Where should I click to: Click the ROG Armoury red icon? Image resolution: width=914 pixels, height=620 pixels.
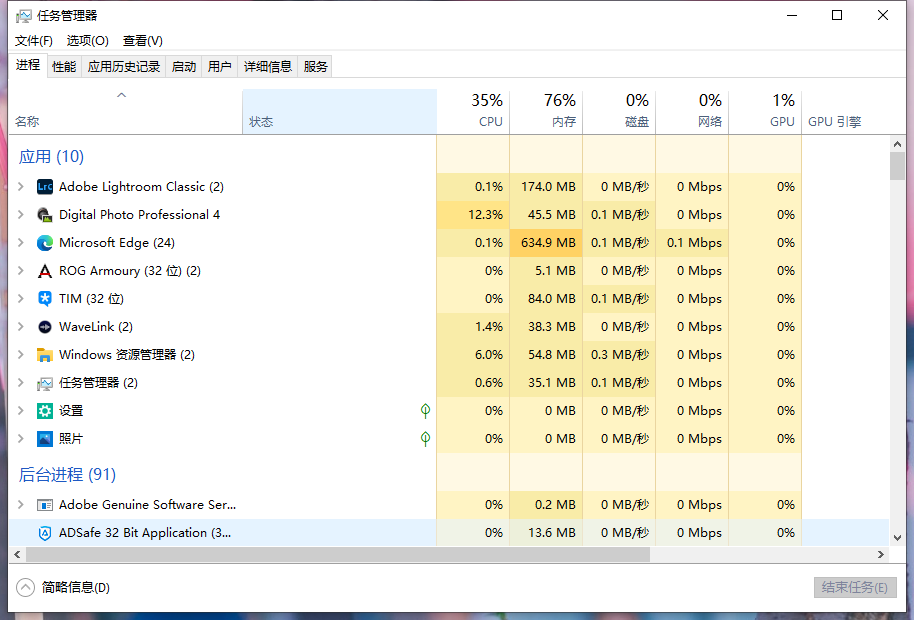click(x=45, y=271)
